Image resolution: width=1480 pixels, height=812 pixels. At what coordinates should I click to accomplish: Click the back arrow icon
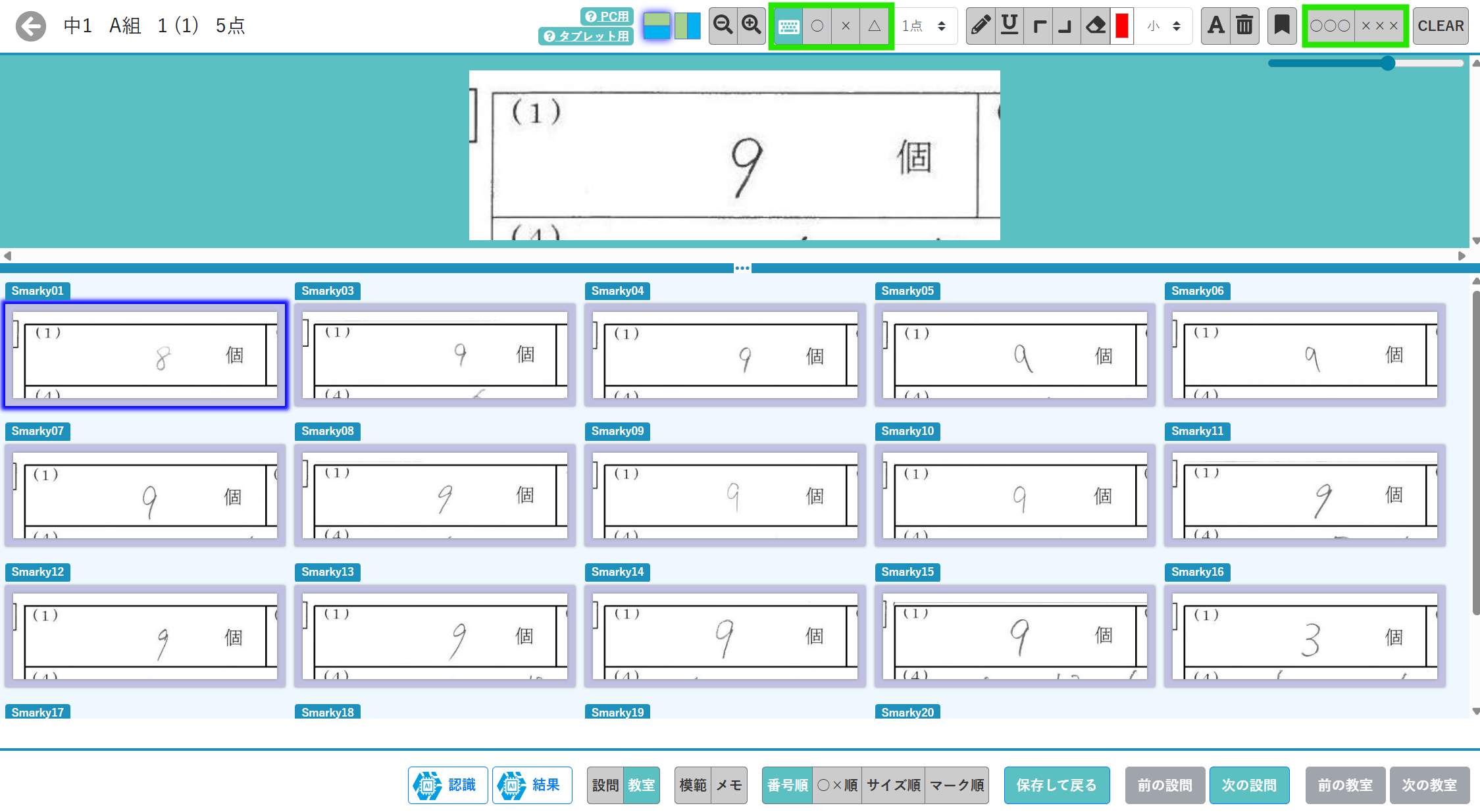31,26
